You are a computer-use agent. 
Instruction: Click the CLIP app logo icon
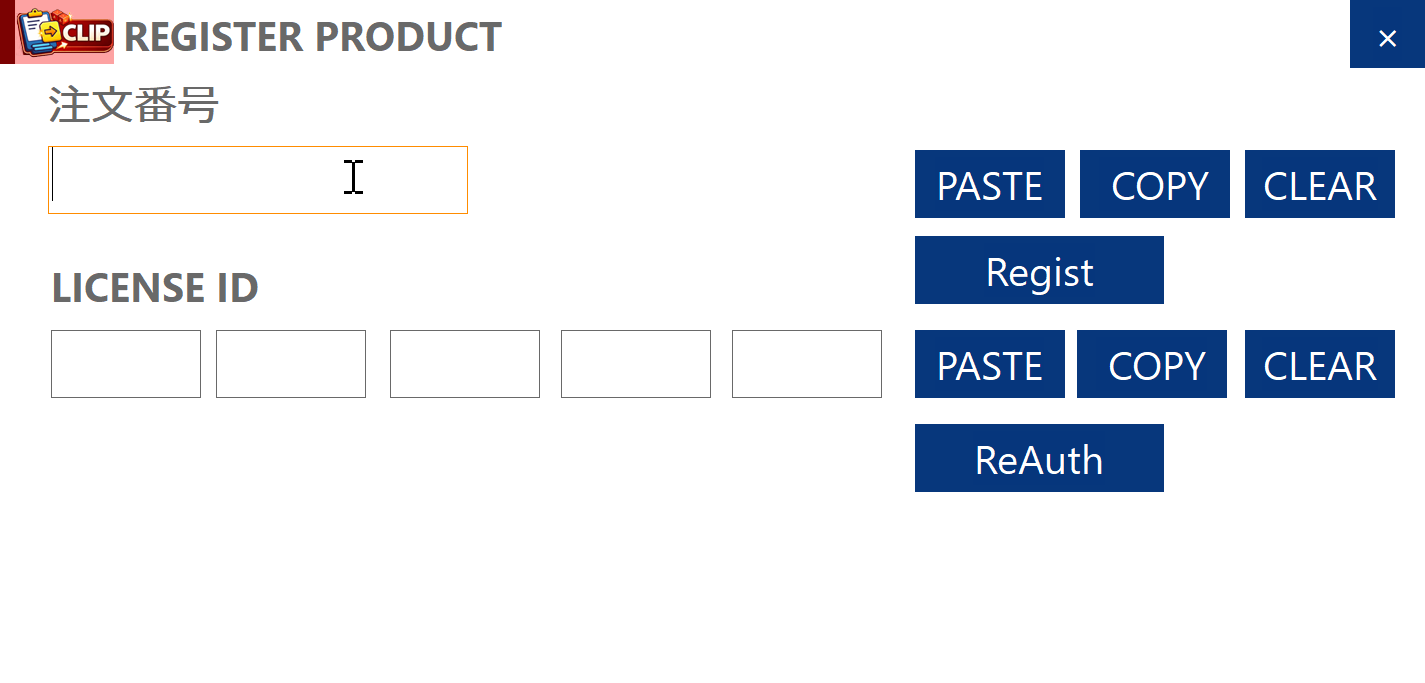66,32
